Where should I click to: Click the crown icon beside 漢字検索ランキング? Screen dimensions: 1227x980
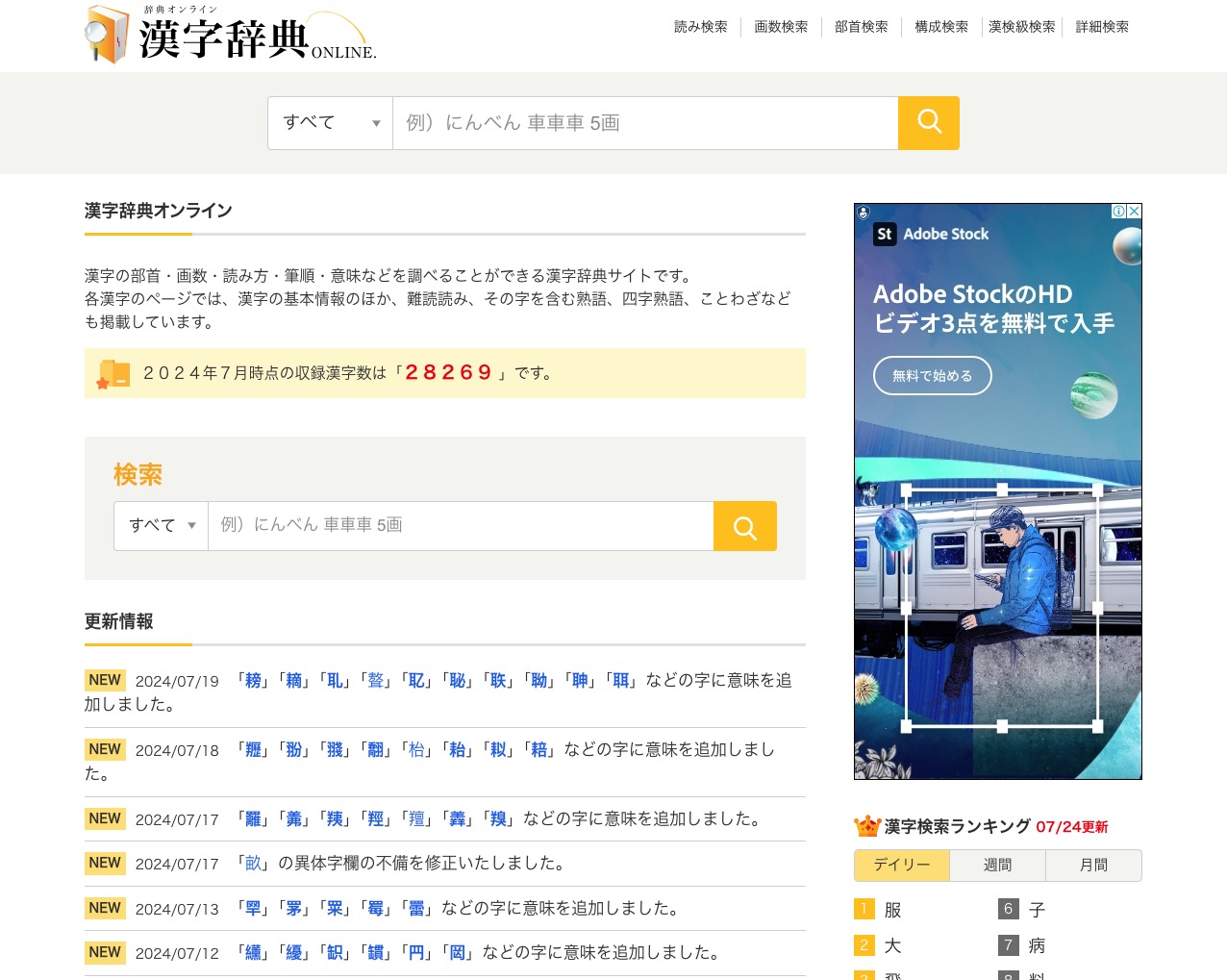click(x=866, y=826)
